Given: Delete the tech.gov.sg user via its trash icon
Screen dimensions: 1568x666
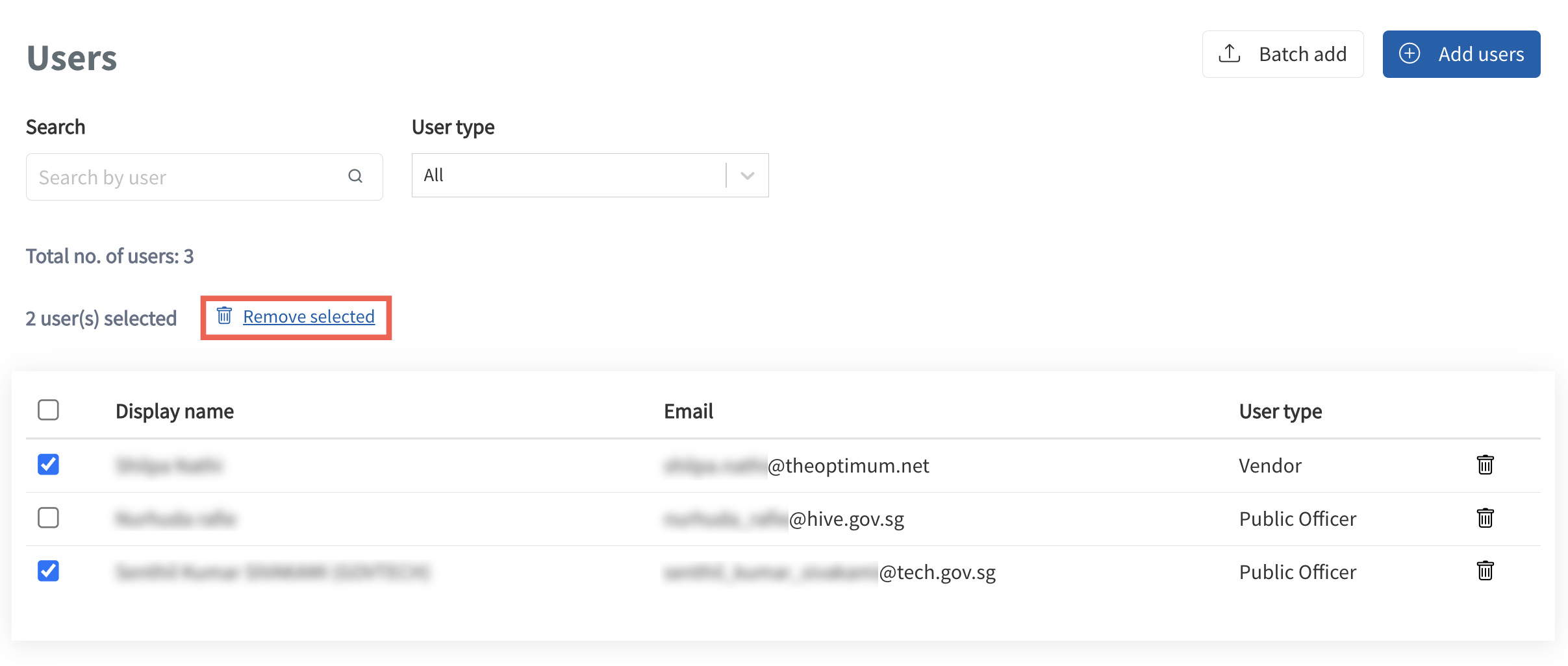Looking at the screenshot, I should pos(1485,571).
